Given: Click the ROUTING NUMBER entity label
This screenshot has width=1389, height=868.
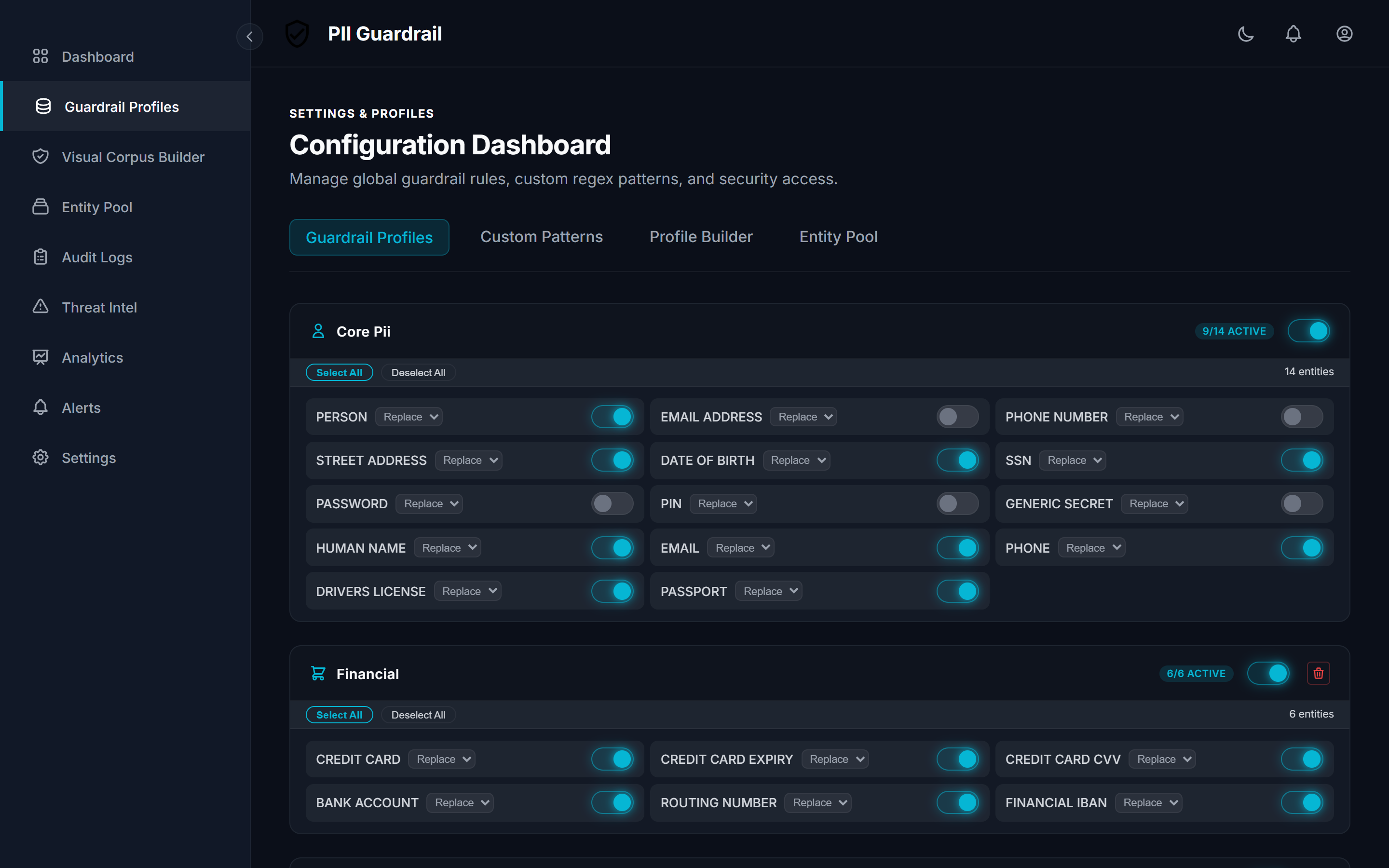Looking at the screenshot, I should (719, 802).
